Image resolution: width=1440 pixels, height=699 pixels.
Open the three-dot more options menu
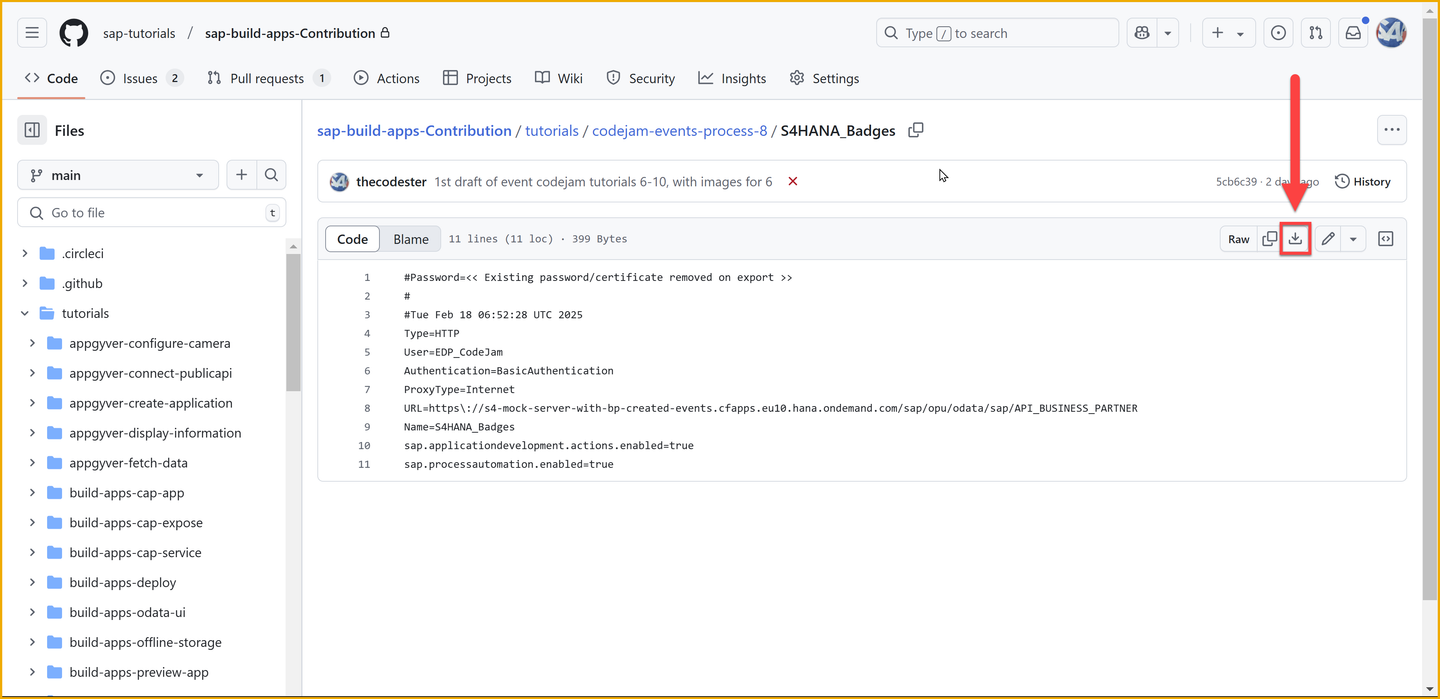tap(1392, 130)
